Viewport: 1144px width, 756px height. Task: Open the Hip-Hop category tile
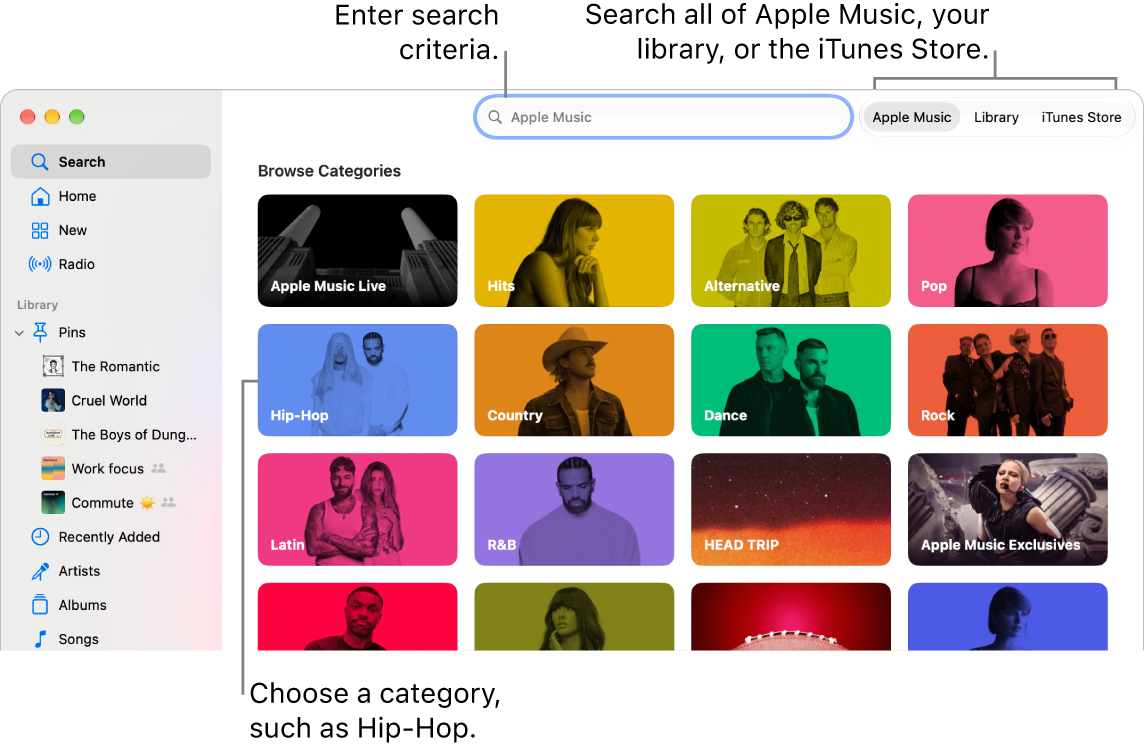(358, 380)
